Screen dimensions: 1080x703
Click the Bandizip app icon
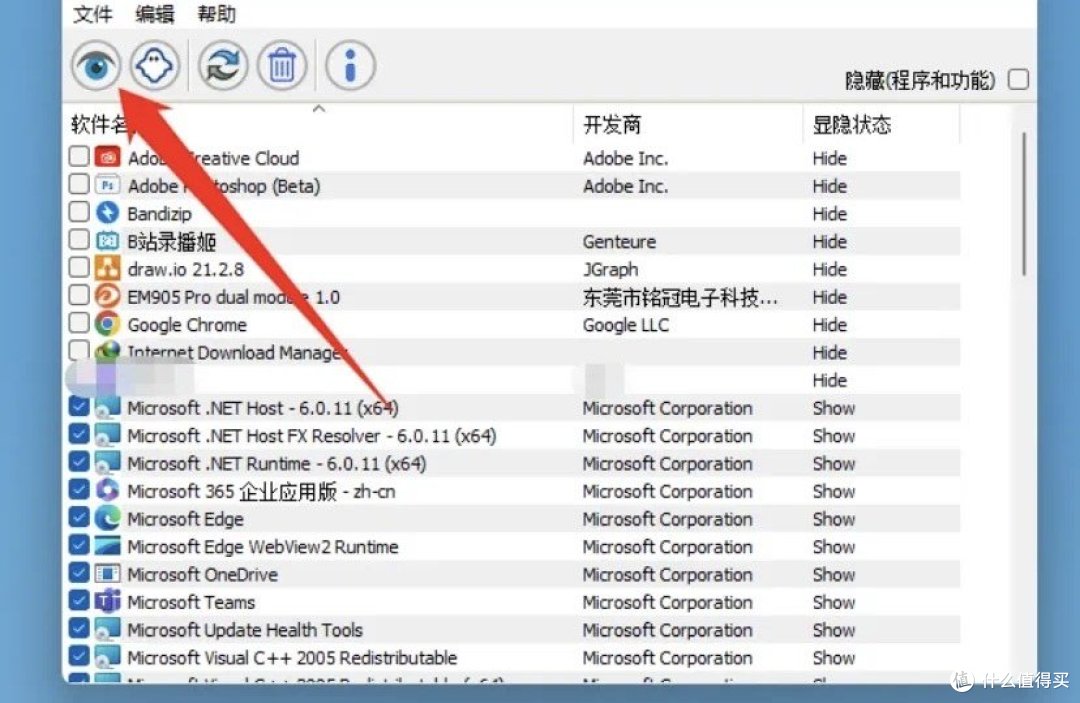(107, 213)
